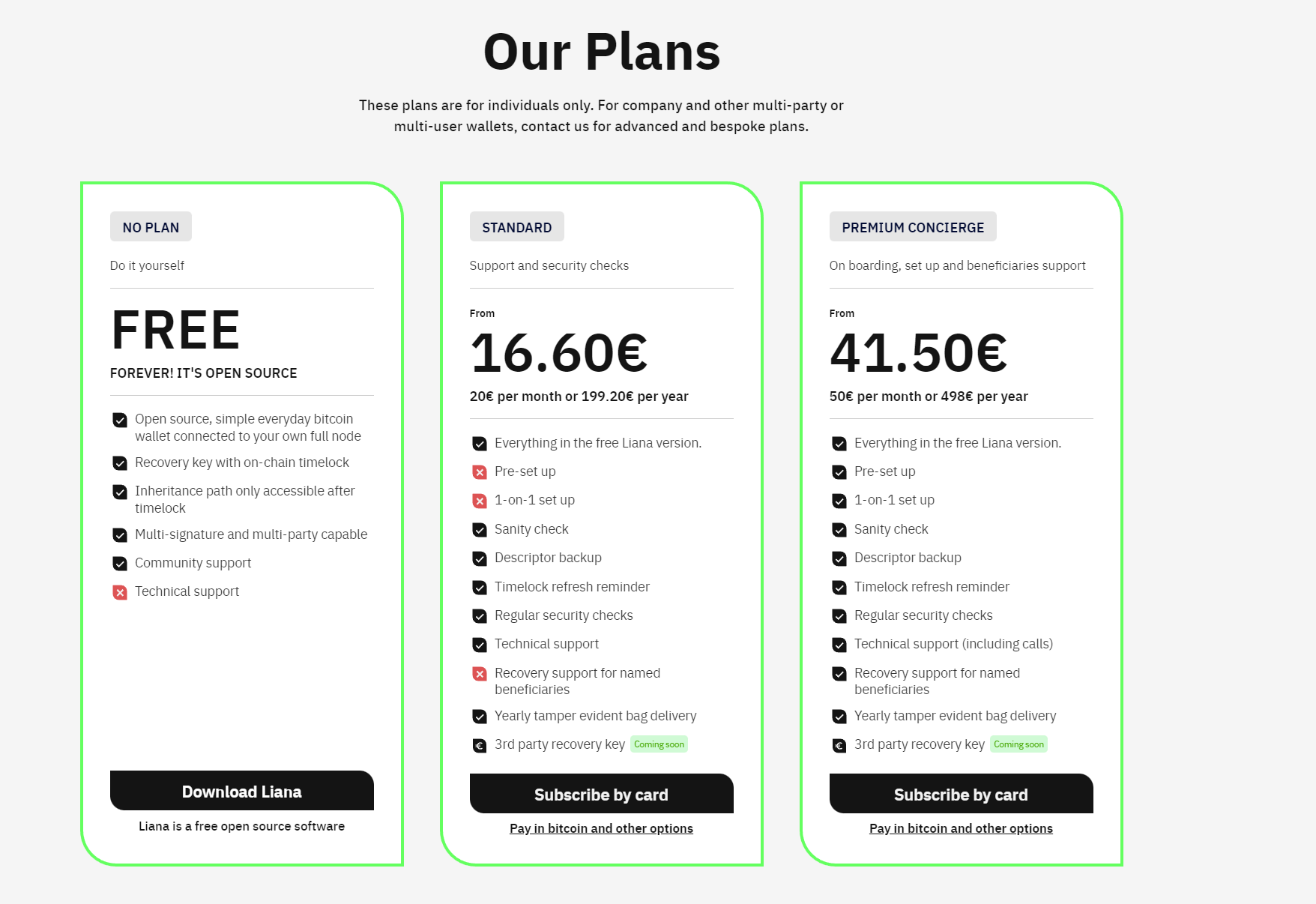Click the red X icon beside Technical support

pos(120,592)
